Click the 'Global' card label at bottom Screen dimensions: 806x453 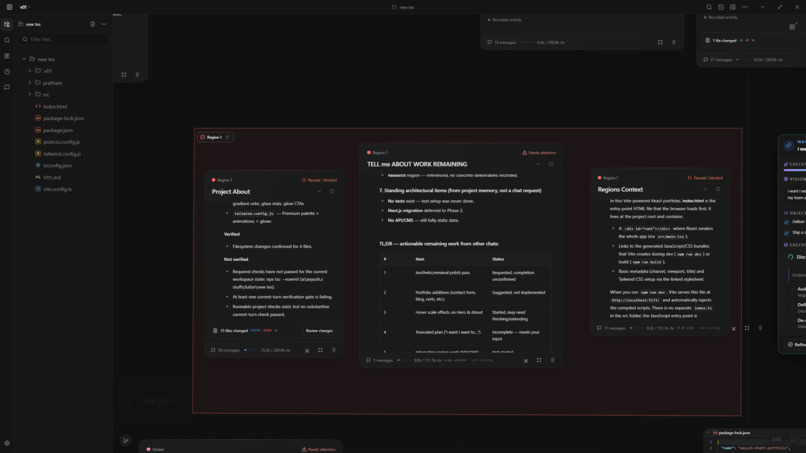(158, 449)
